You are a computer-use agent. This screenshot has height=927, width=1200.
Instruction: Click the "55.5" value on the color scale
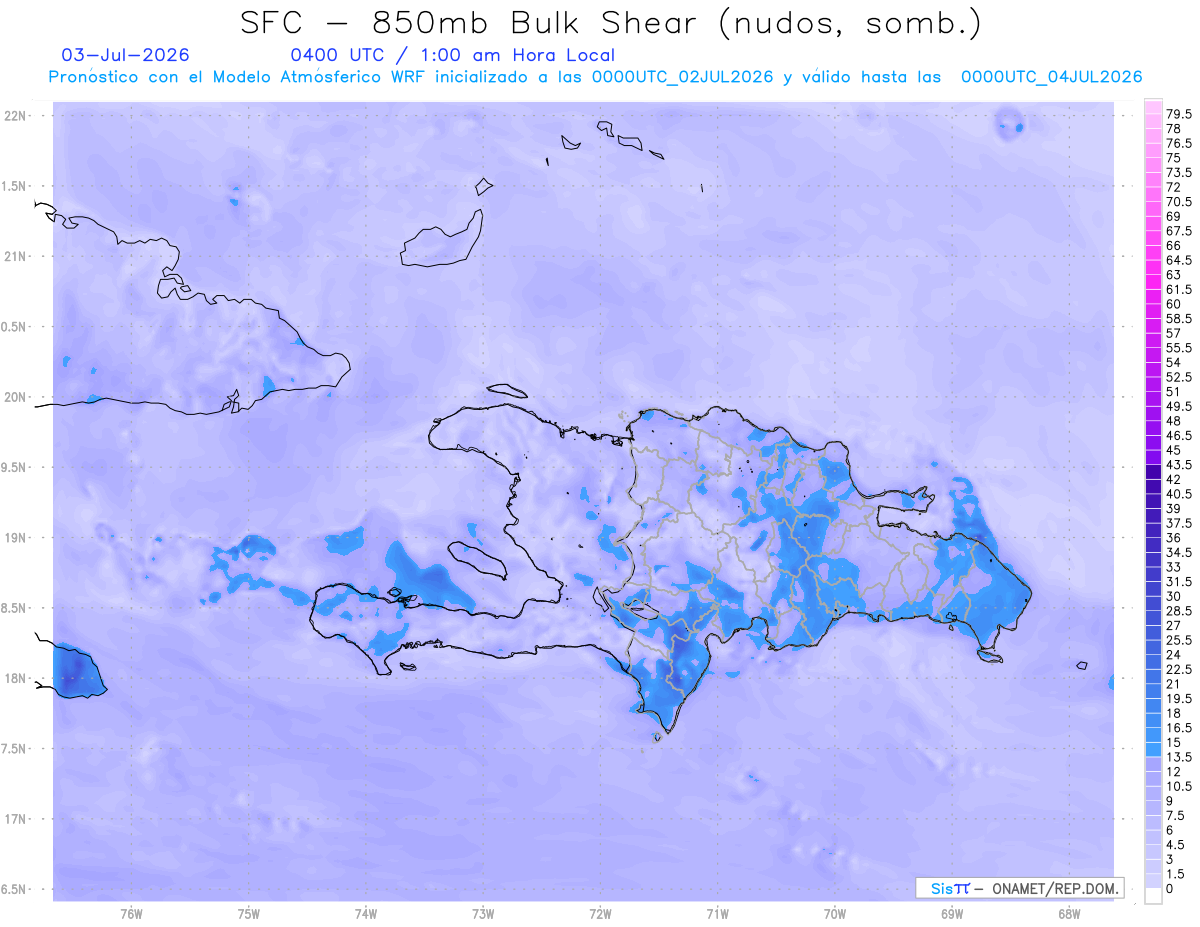coord(1177,347)
